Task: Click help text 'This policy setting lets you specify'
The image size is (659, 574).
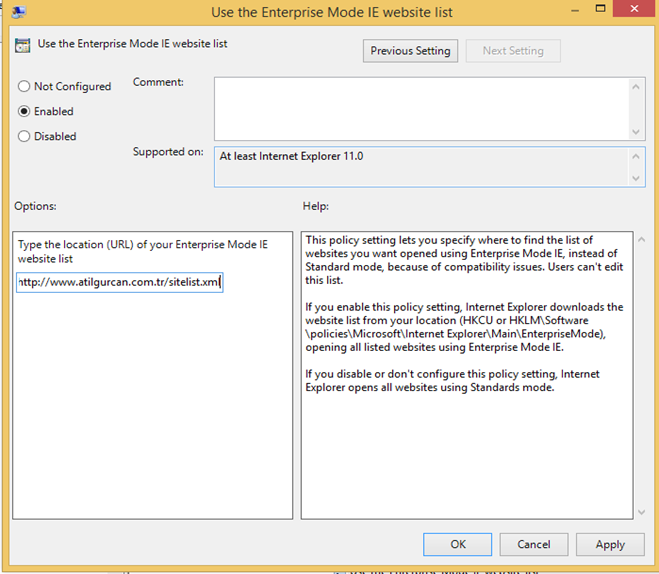Action: 464,260
